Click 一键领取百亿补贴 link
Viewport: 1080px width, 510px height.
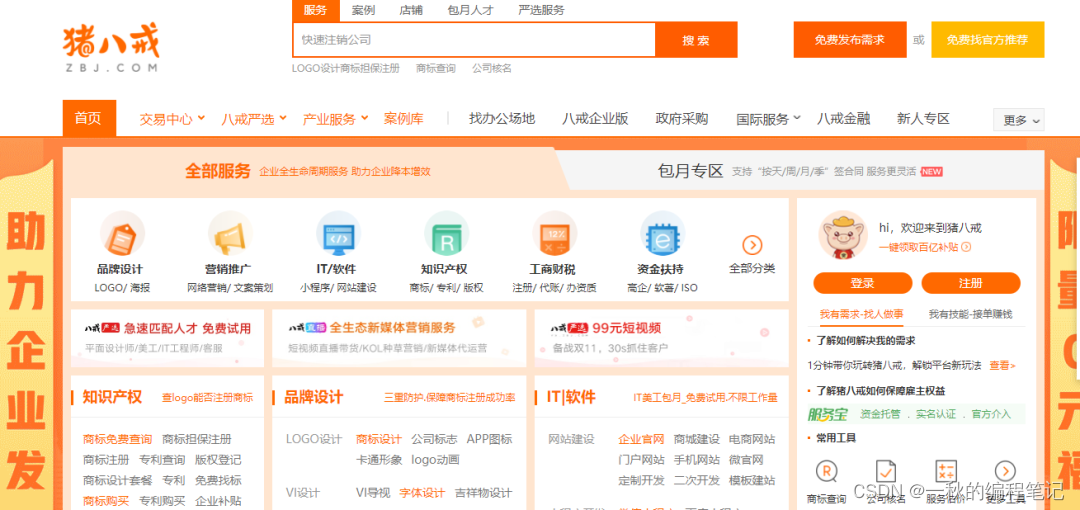coord(924,247)
